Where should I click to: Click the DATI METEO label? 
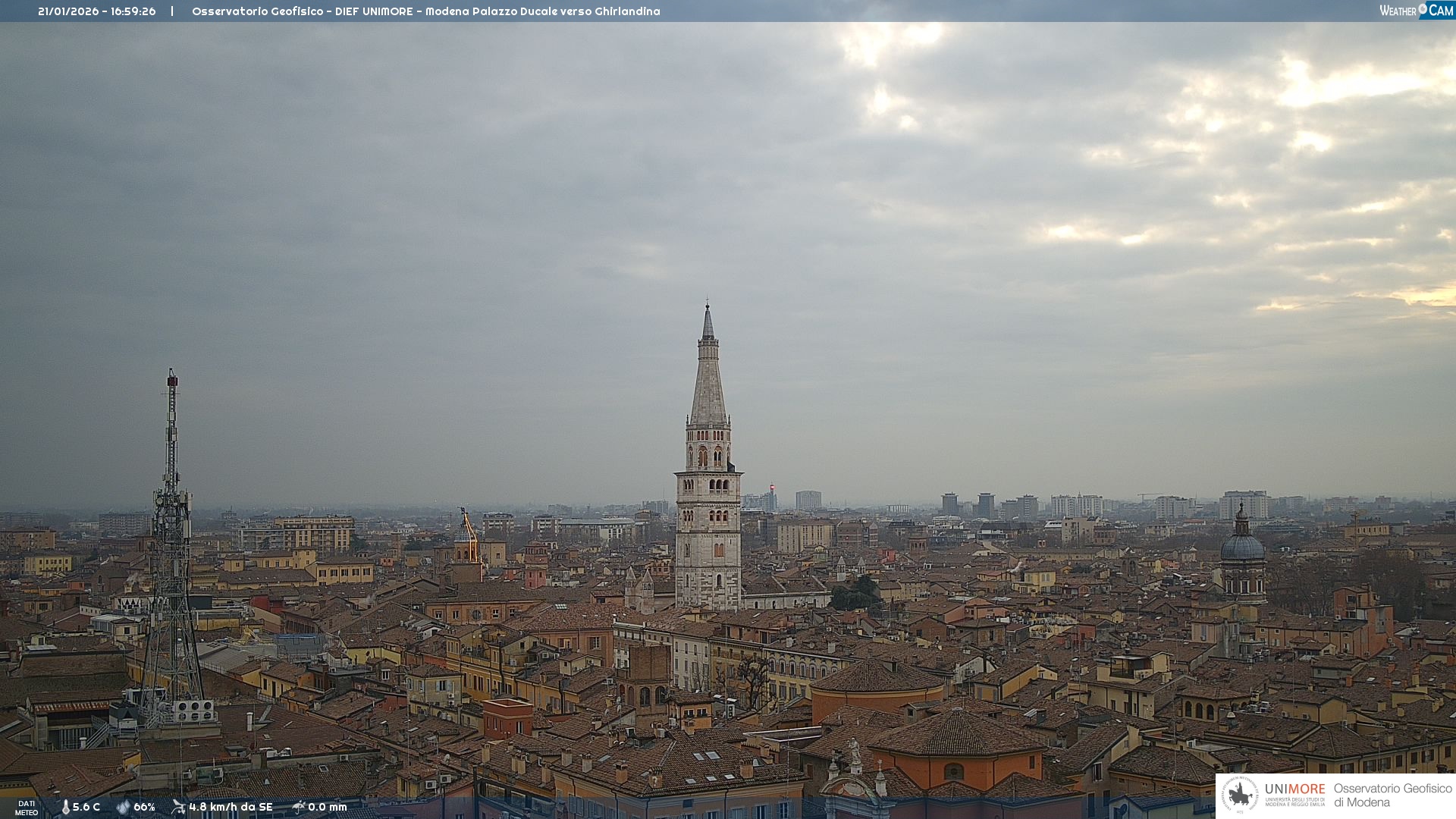click(x=27, y=808)
